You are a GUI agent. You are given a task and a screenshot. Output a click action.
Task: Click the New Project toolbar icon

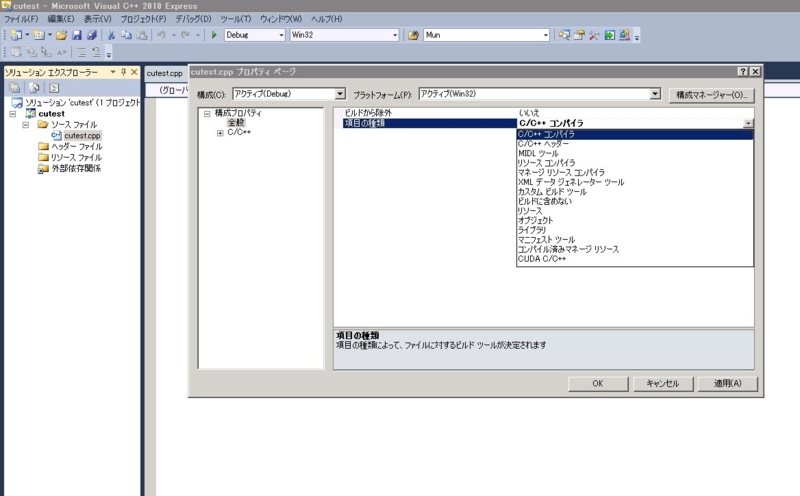(16, 35)
